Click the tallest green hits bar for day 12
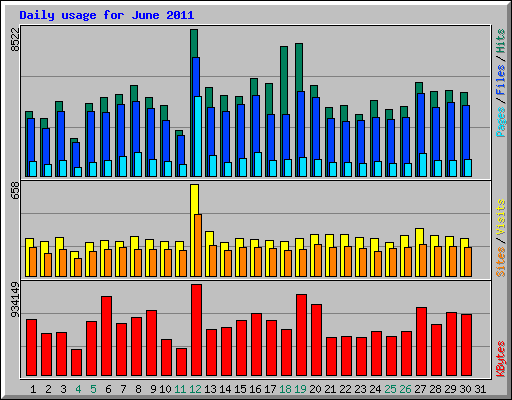Viewport: 512px width, 400px height. click(194, 43)
